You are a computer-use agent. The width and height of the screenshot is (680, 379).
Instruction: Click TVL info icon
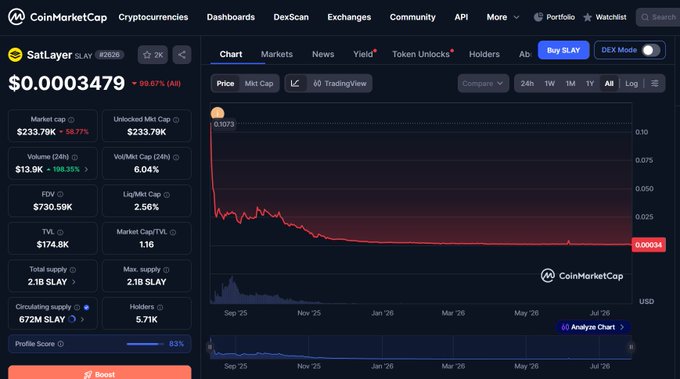[60, 232]
